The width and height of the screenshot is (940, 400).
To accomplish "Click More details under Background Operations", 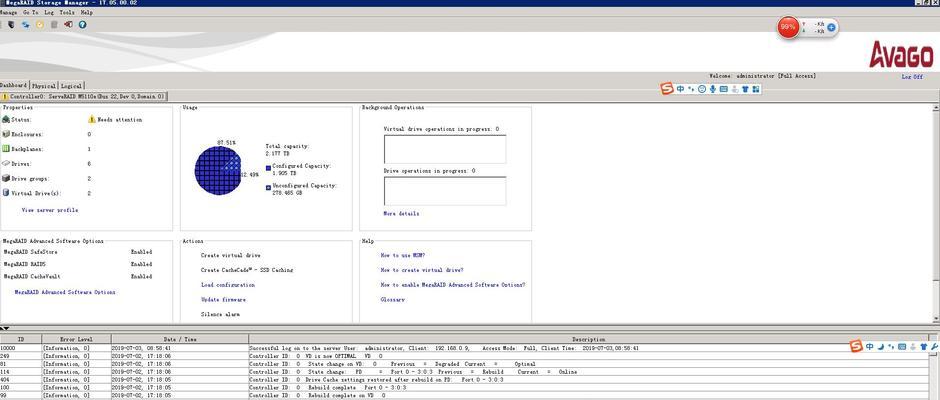I will (x=401, y=213).
